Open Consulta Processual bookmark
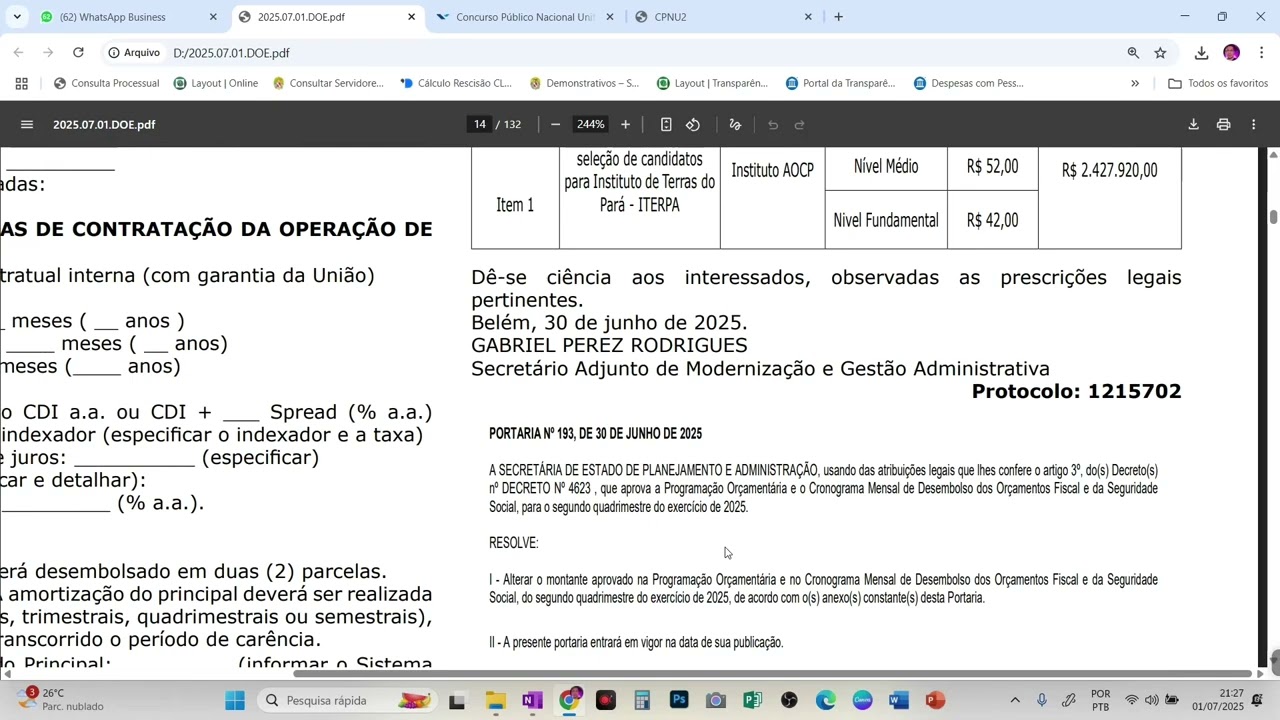1280x720 pixels. 107,83
